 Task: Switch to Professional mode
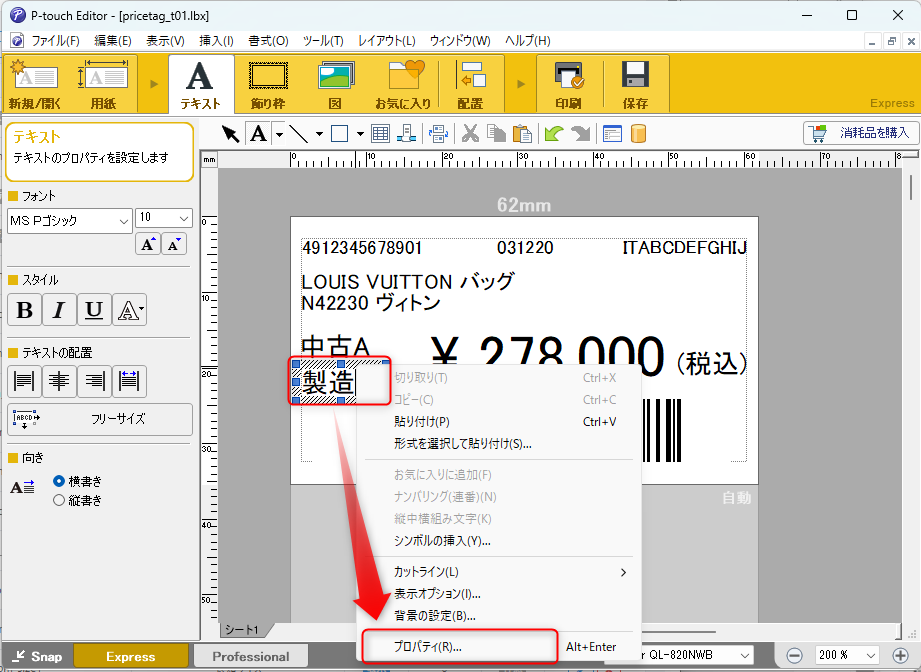[251, 656]
